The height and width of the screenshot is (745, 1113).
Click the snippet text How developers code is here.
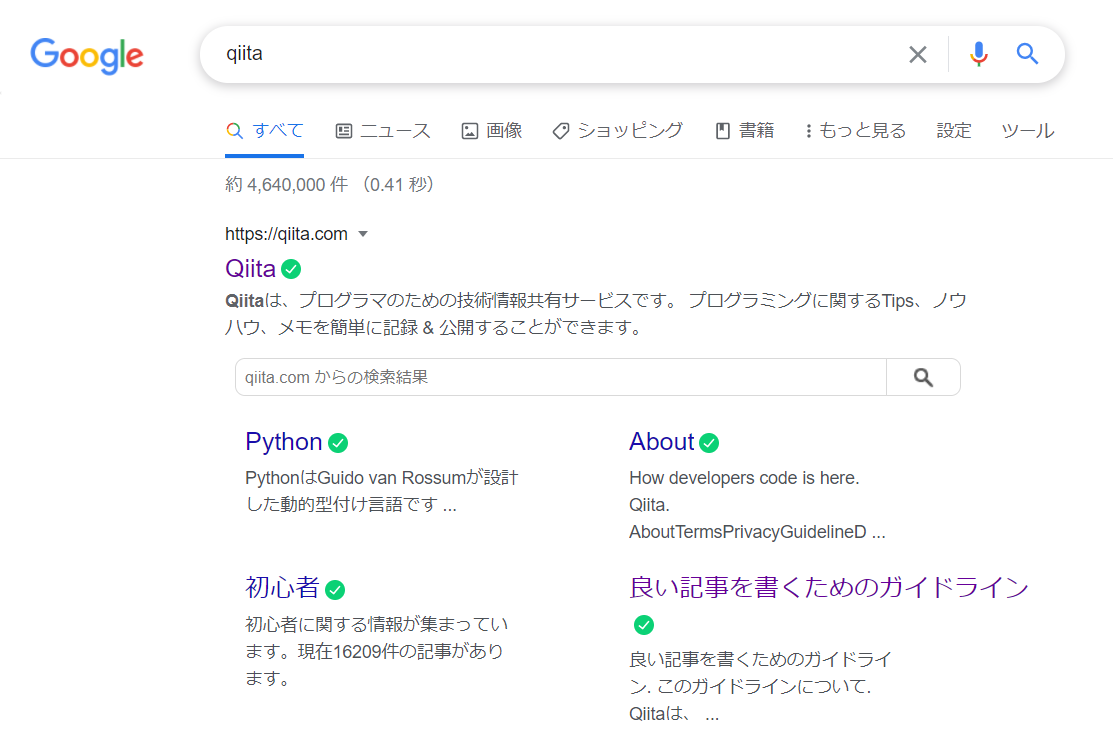click(744, 478)
